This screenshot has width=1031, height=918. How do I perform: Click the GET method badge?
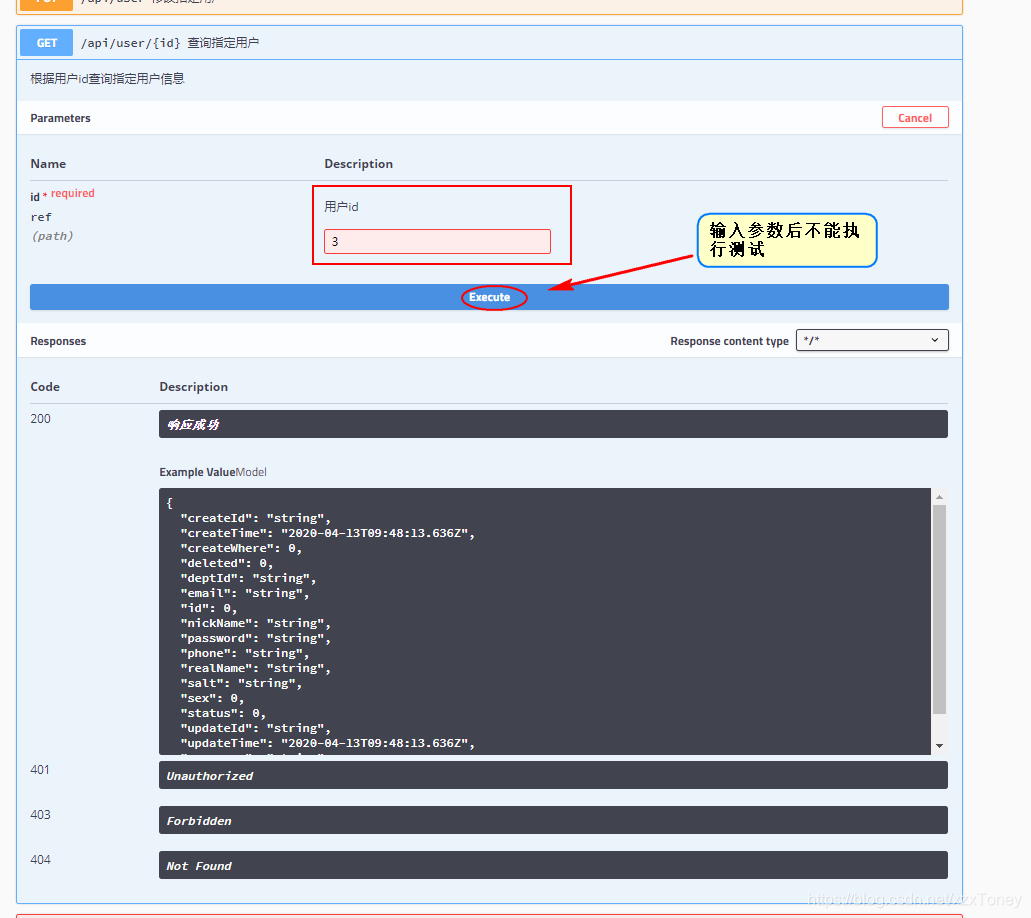tap(47, 43)
